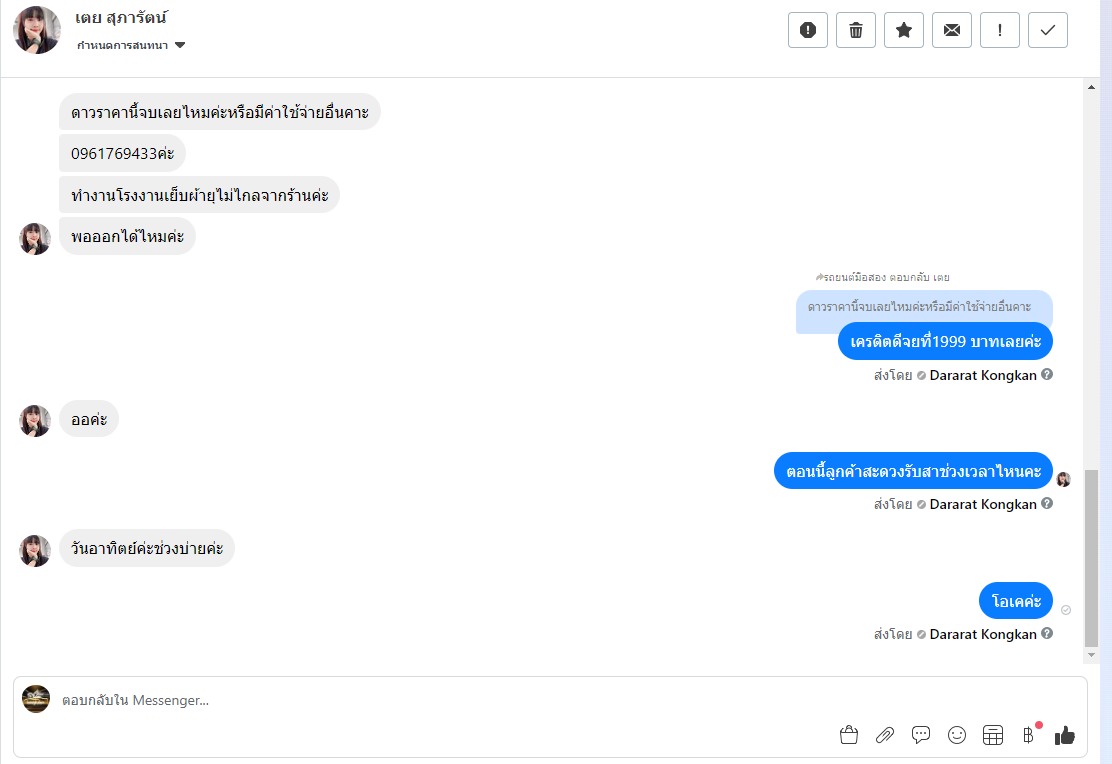Open saved replies speech bubble icon
Image resolution: width=1112 pixels, height=764 pixels.
[x=921, y=735]
